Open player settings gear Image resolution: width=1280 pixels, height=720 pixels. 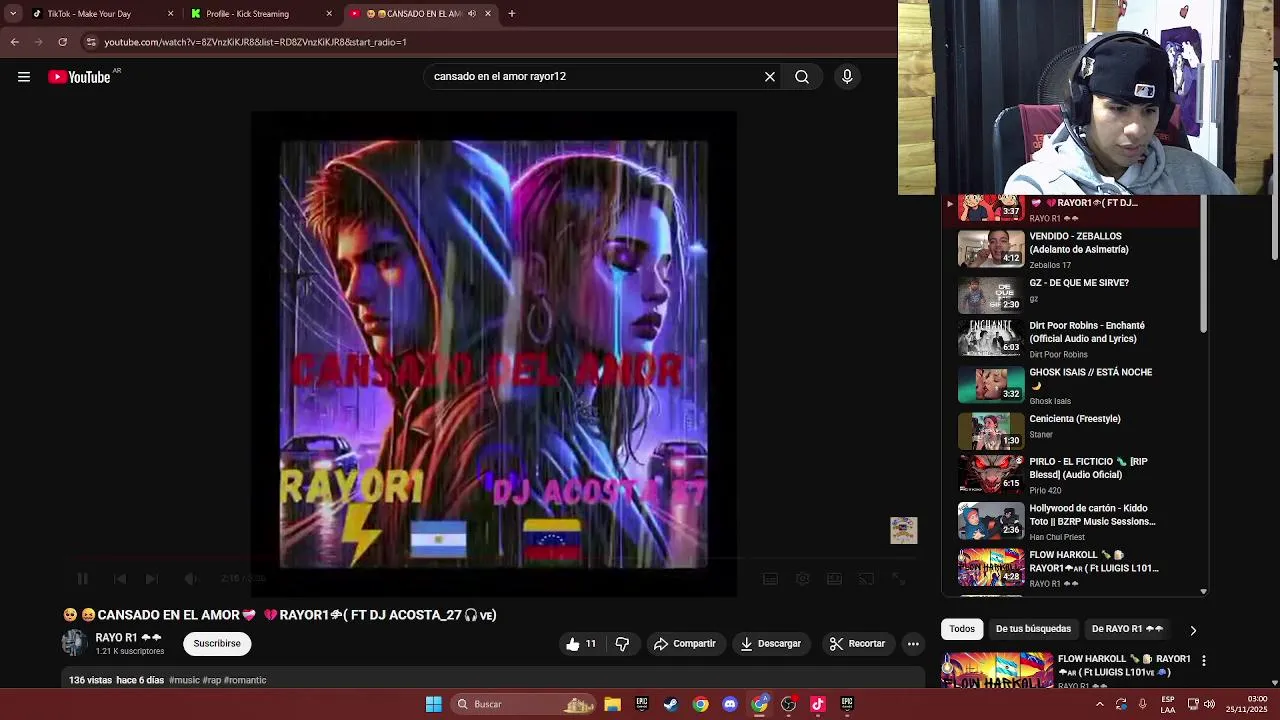[x=802, y=579]
